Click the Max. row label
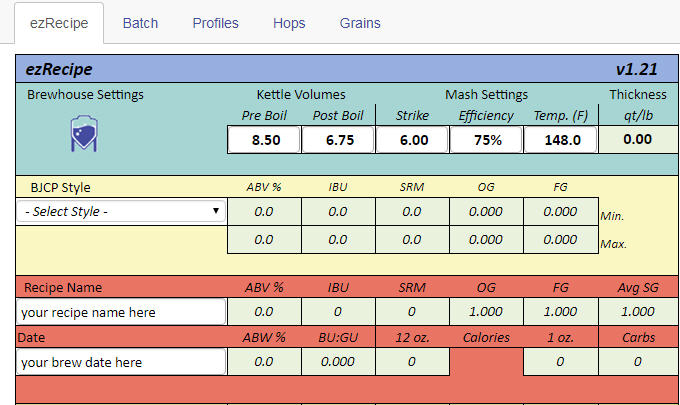 pyautogui.click(x=613, y=244)
